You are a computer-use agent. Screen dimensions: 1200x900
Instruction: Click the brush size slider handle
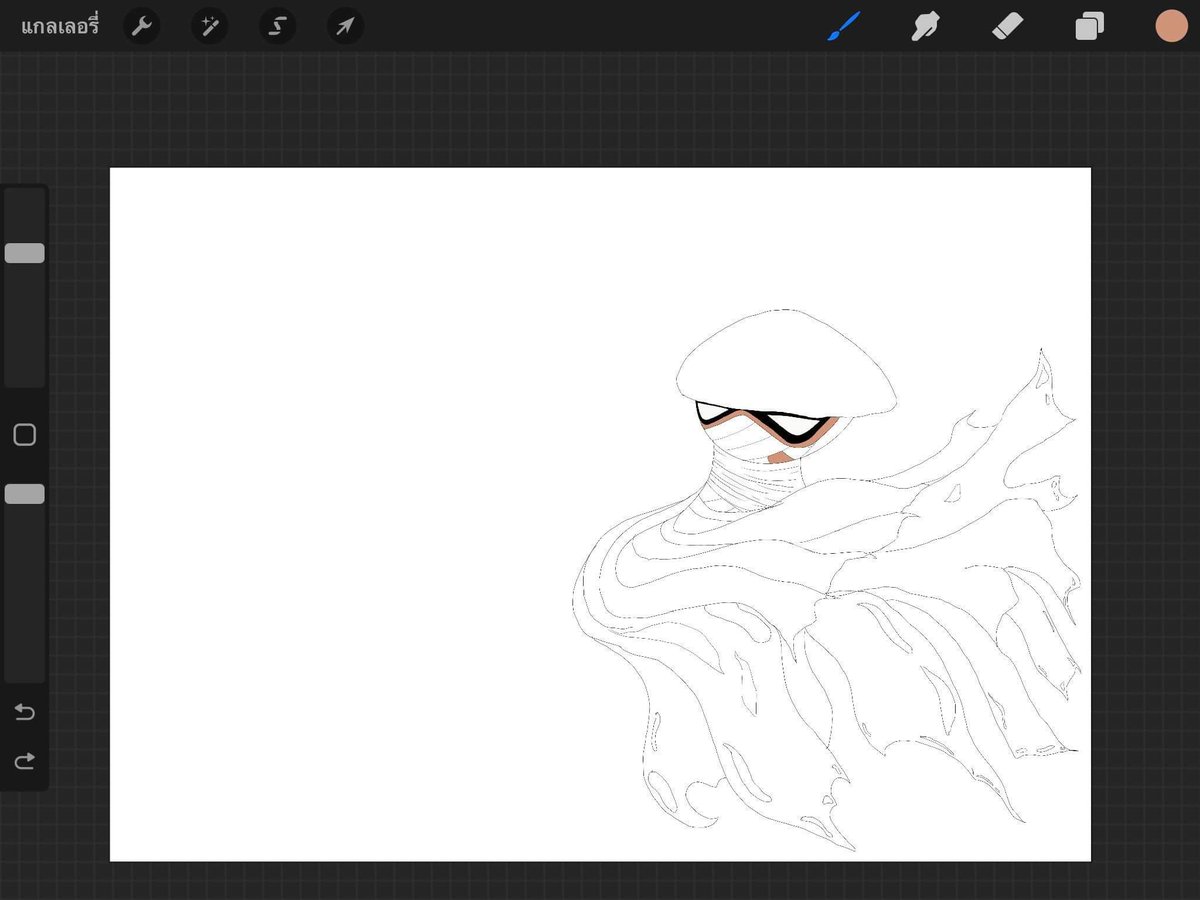(x=25, y=253)
